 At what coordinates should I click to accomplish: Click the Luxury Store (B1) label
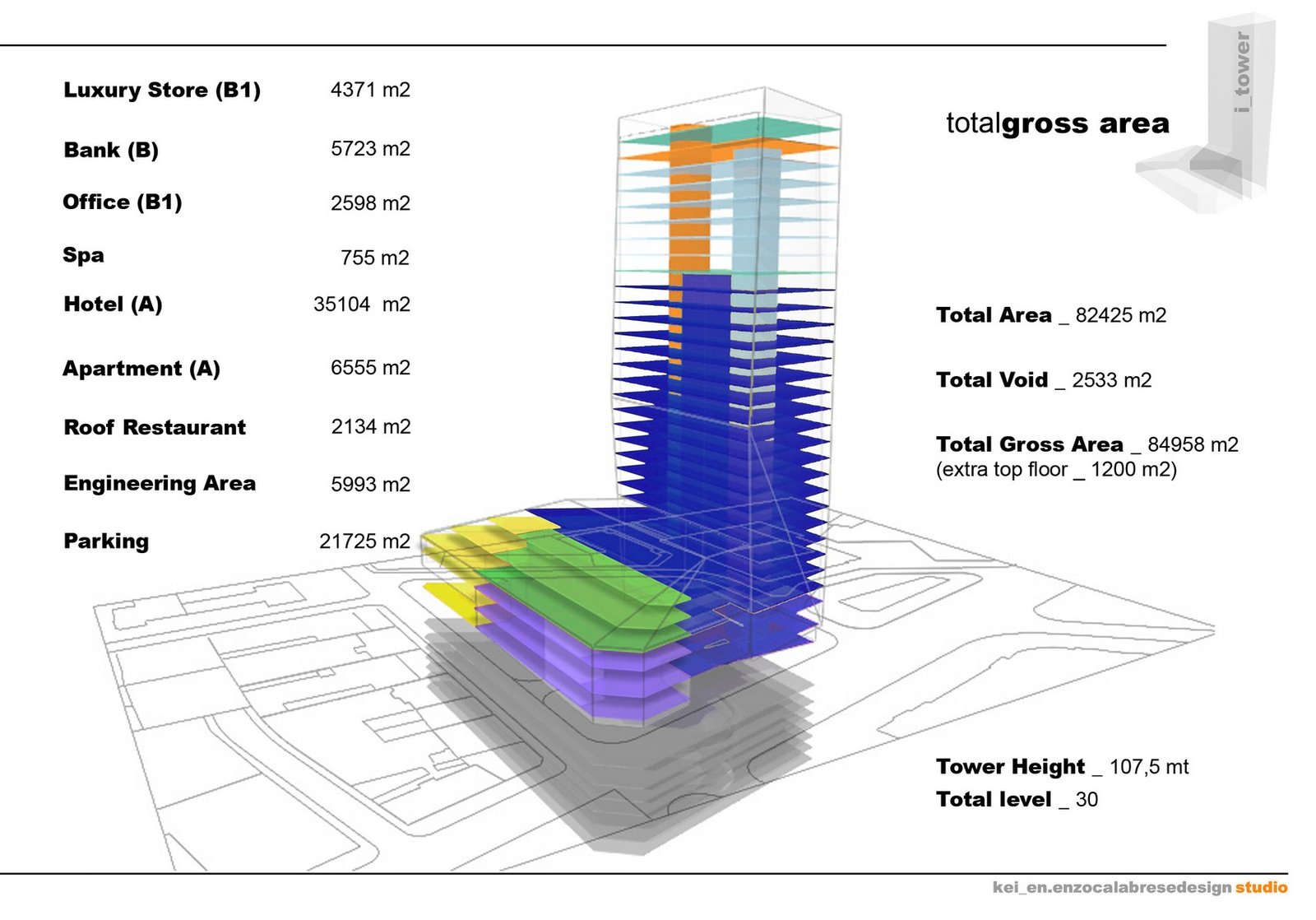pos(162,90)
